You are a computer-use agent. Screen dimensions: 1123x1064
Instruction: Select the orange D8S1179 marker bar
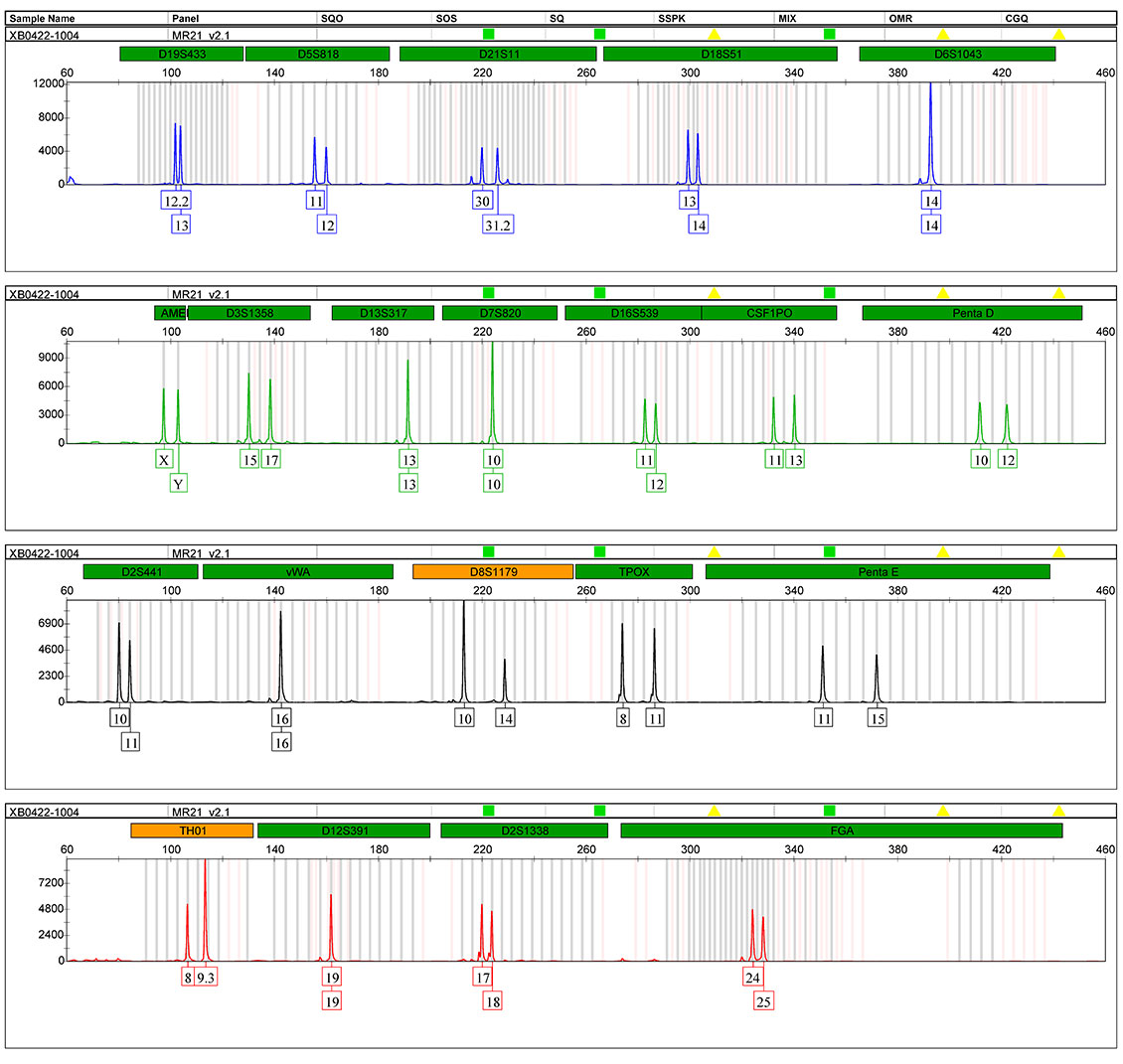click(x=492, y=572)
